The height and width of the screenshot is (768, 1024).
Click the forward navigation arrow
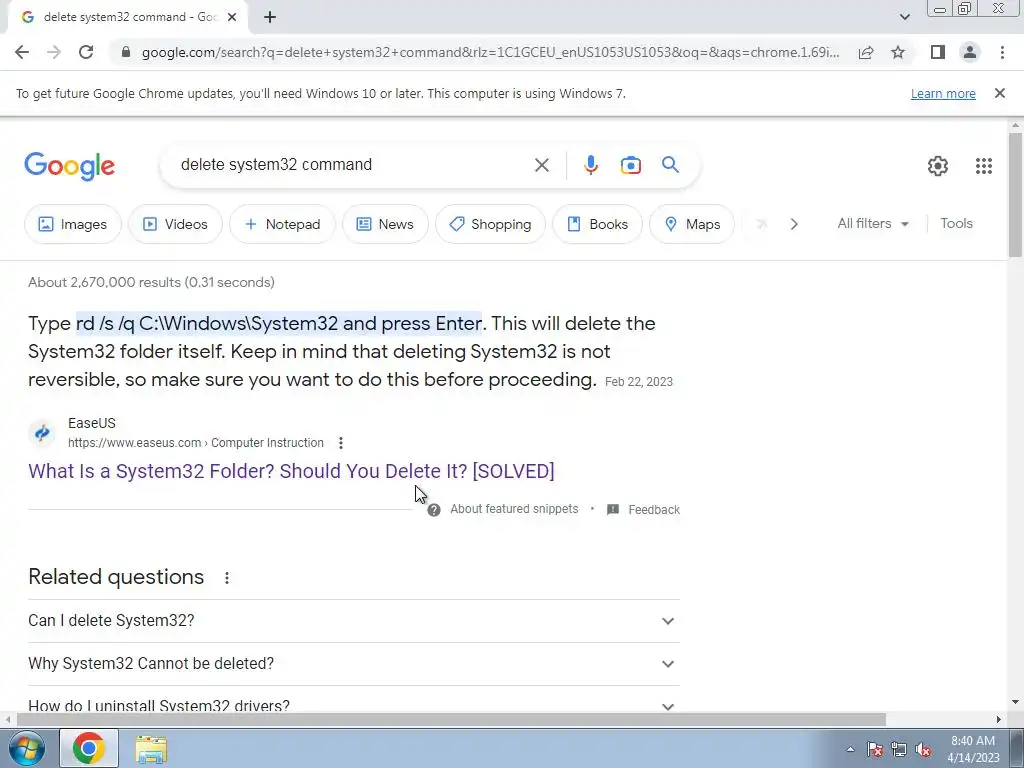(x=54, y=52)
